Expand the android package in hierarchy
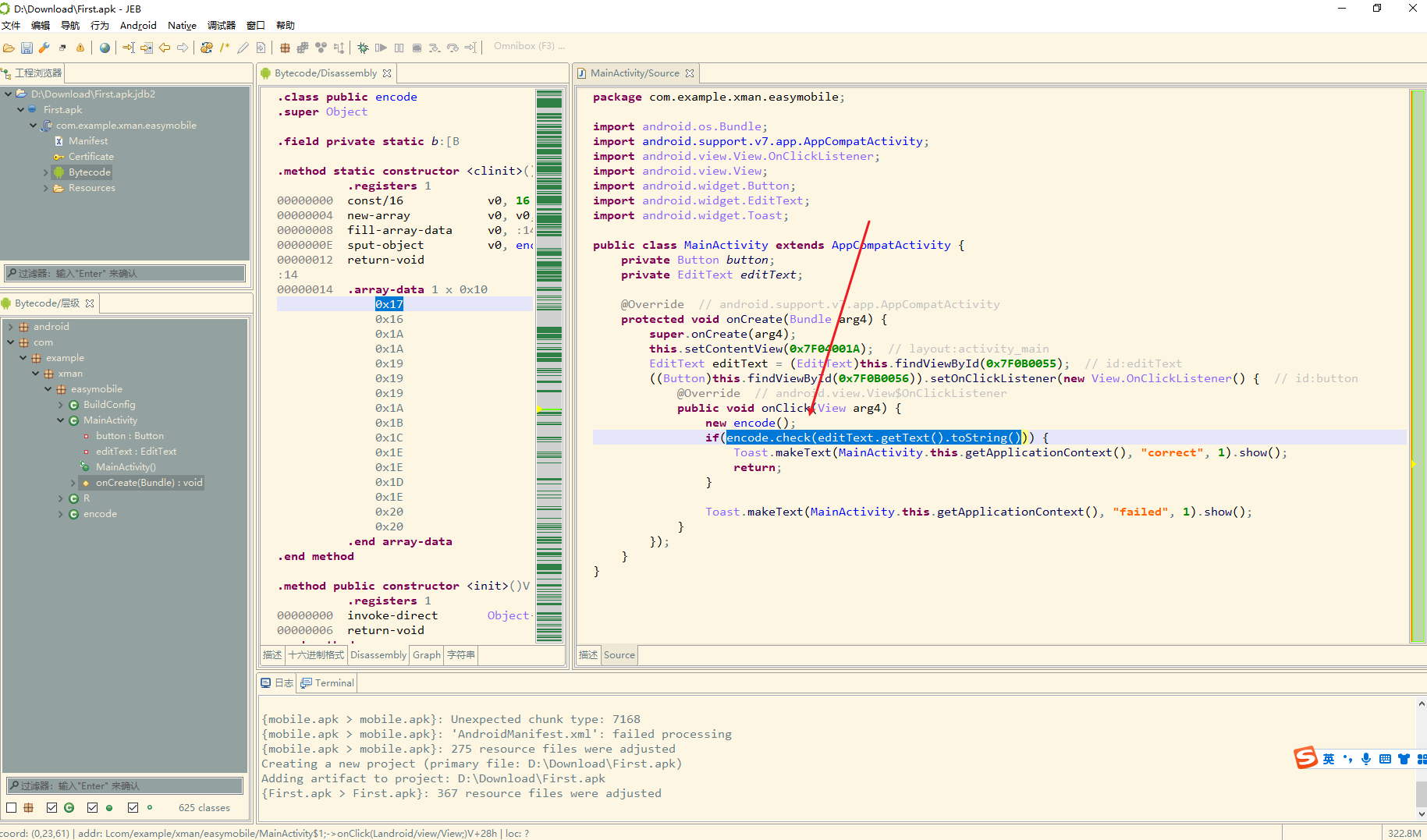 pyautogui.click(x=11, y=327)
